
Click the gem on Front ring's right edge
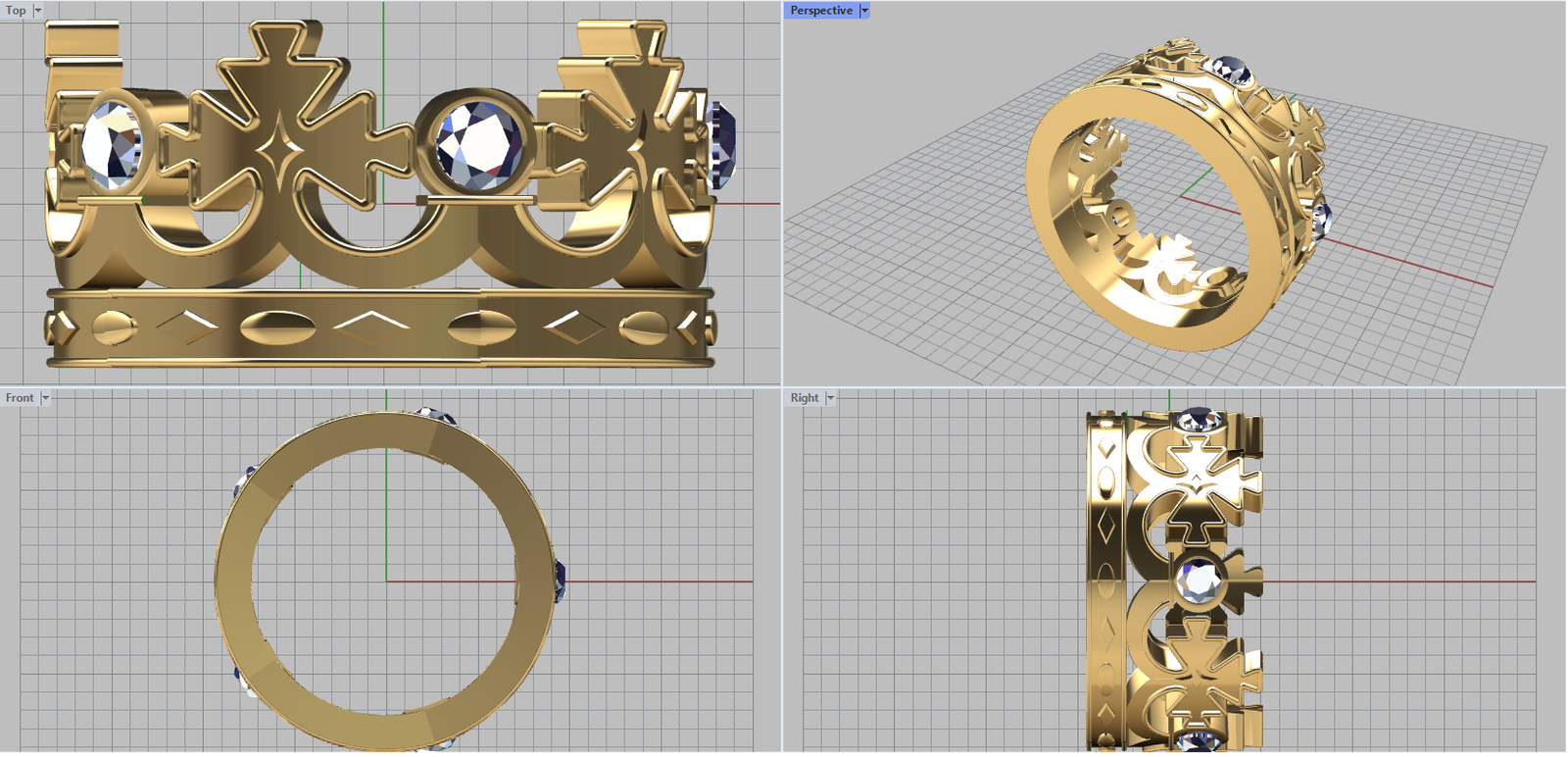560,580
